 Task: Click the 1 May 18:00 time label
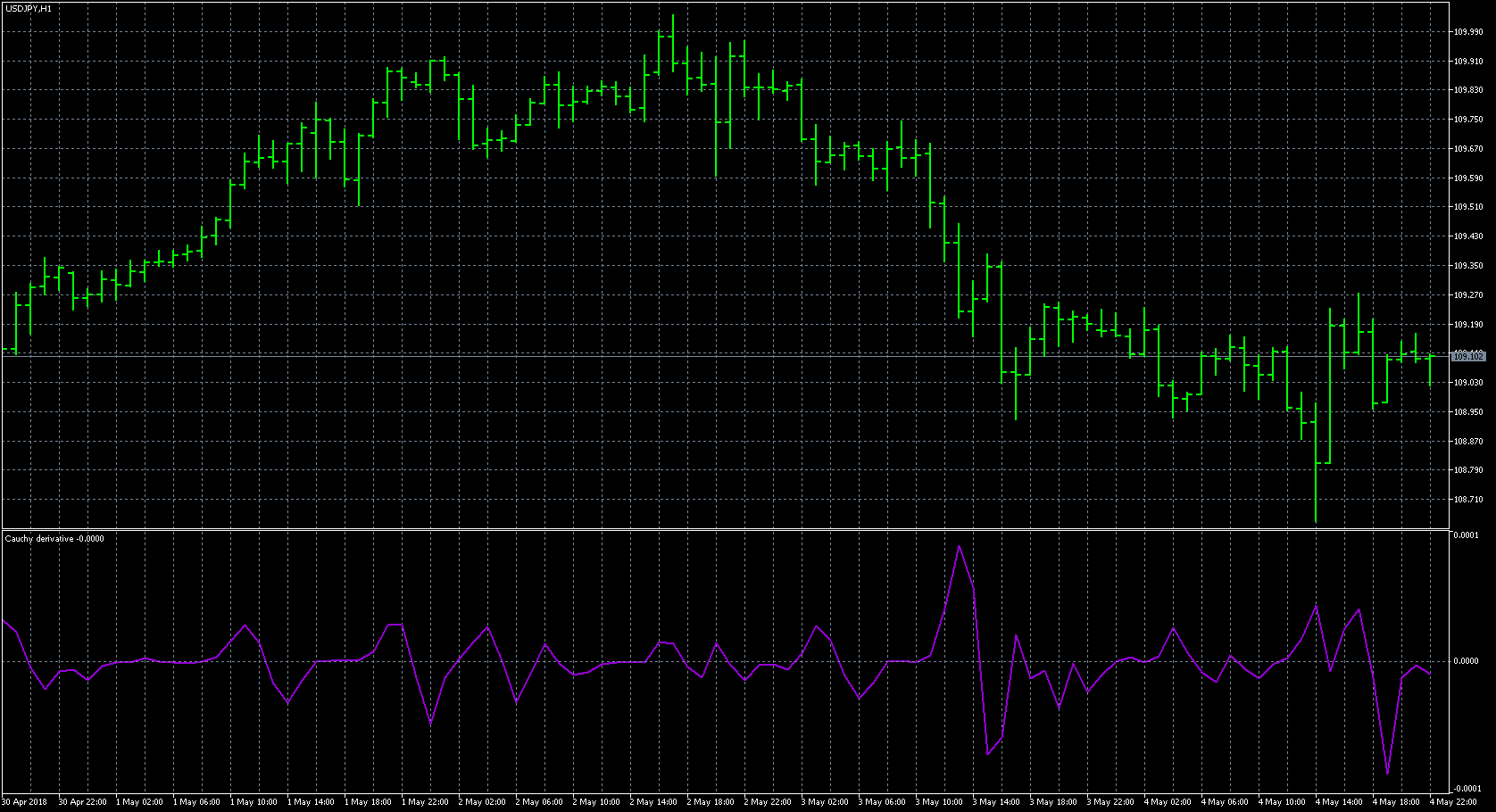click(x=368, y=802)
